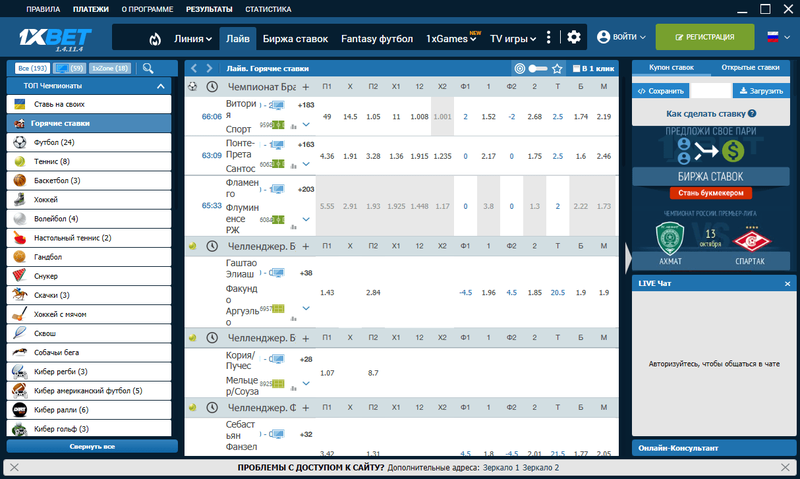The width and height of the screenshot is (800, 479).
Task: Open the Линия dropdown
Action: coord(193,39)
